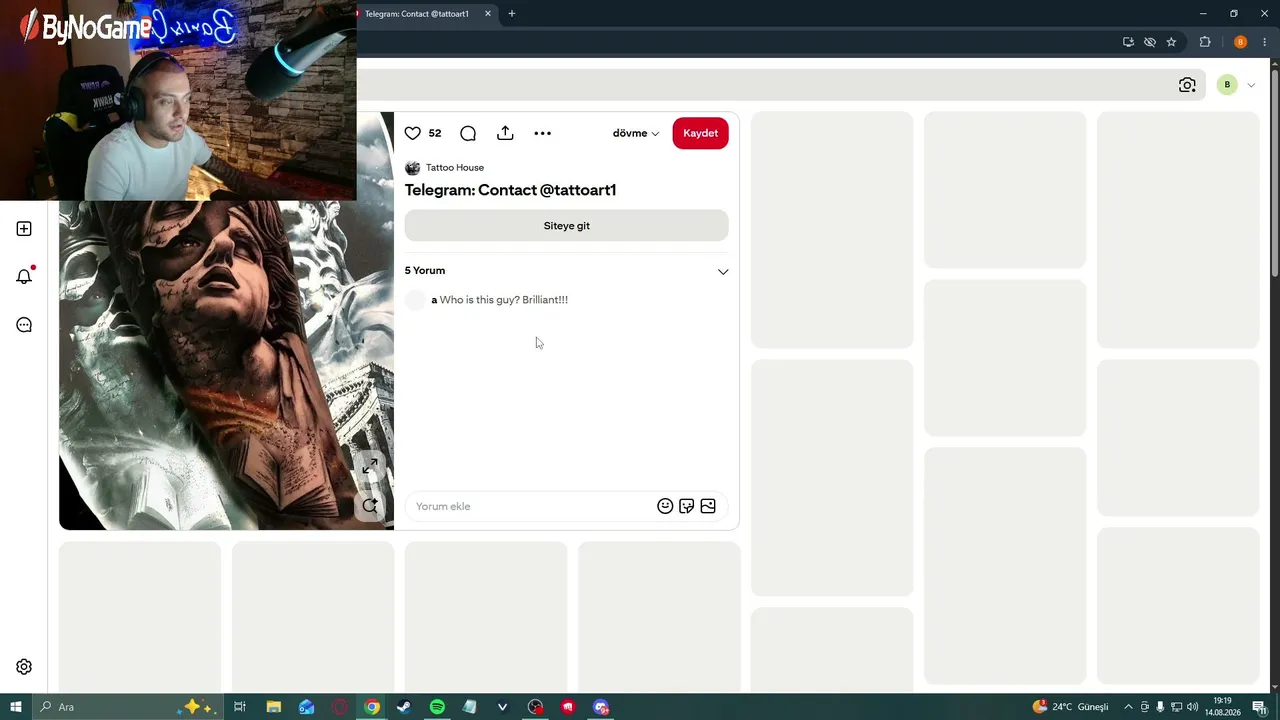Attach a photo to the comment

tap(708, 506)
